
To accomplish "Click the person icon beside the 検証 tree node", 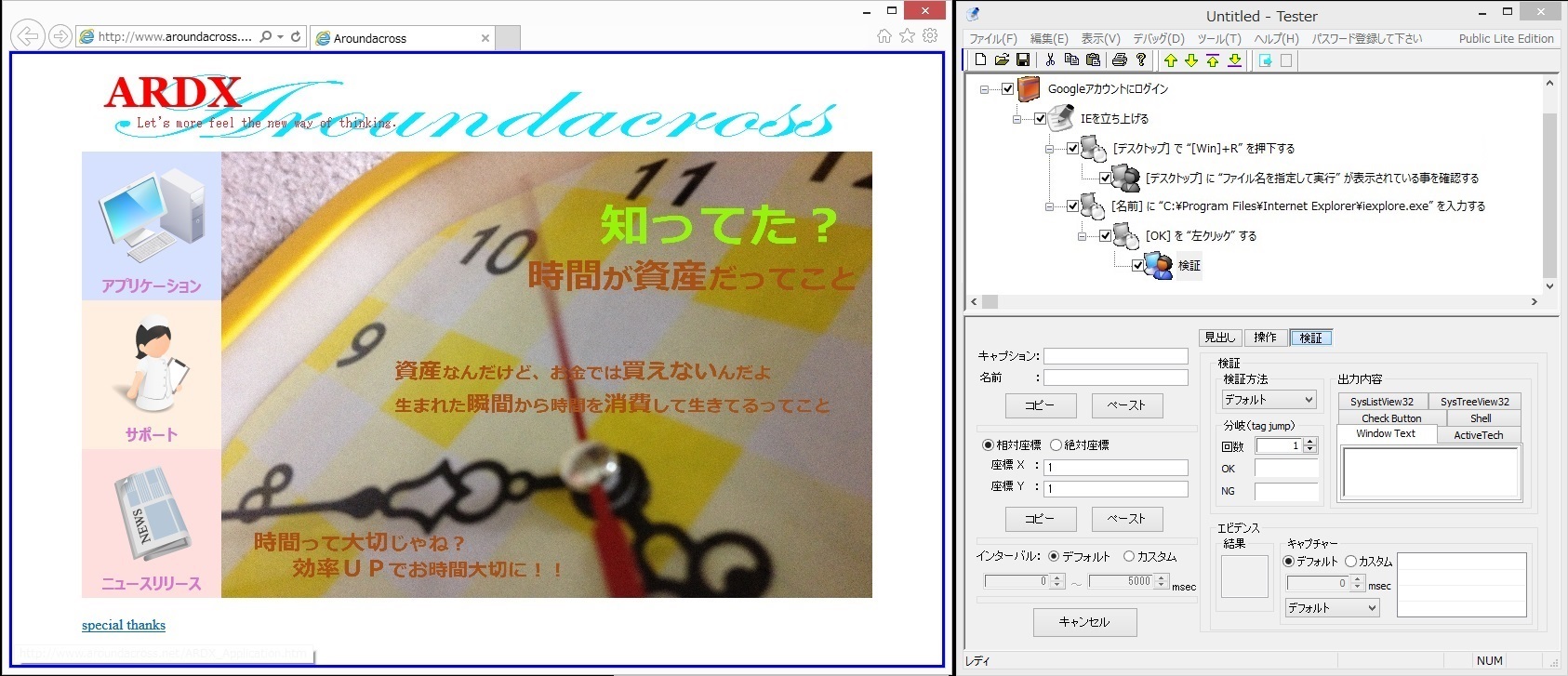I will pyautogui.click(x=1159, y=265).
